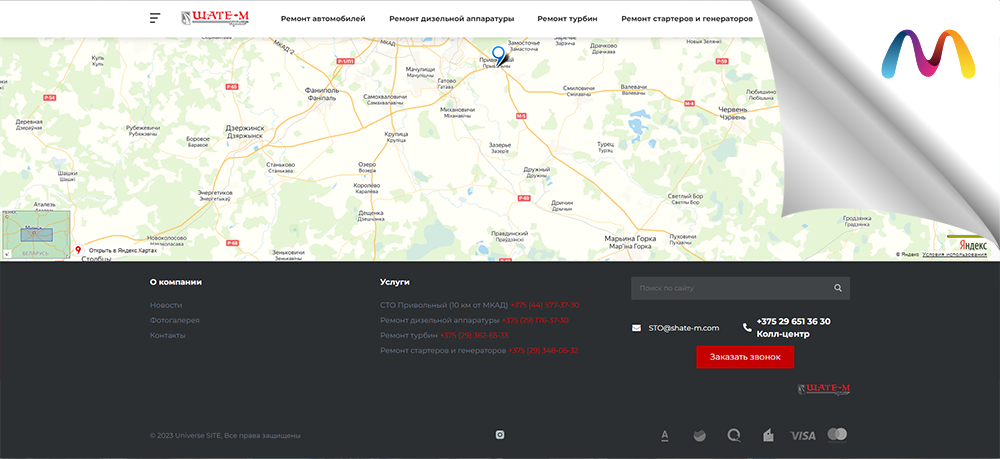Open the hamburger menu icon in header
Image resolution: width=1000 pixels, height=459 pixels.
click(x=155, y=18)
